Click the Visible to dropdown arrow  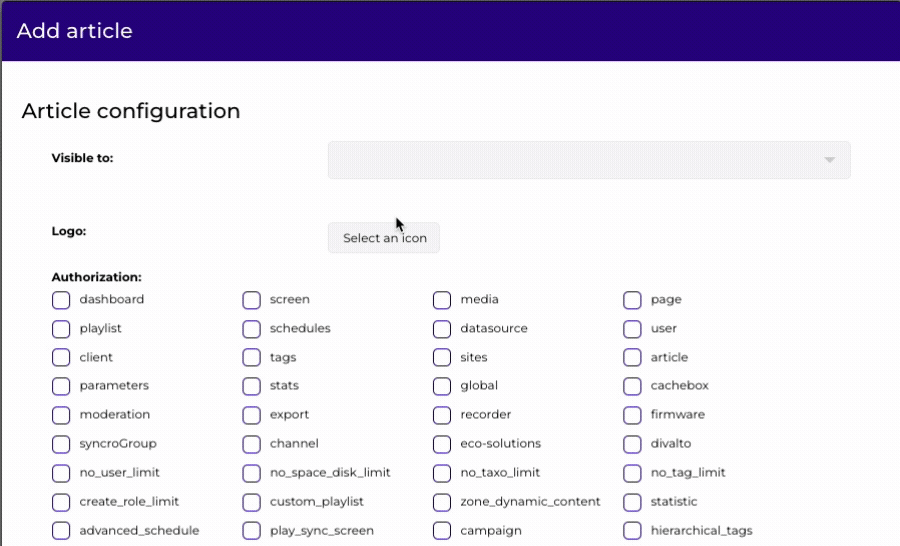(x=829, y=160)
